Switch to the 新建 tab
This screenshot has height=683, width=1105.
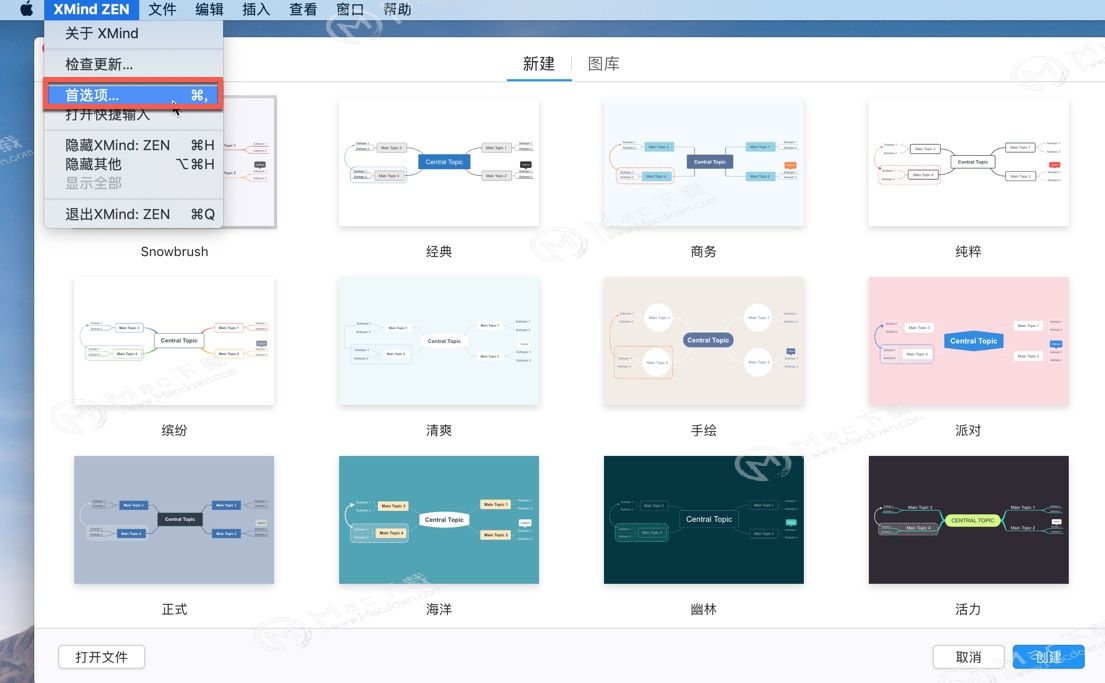[x=539, y=63]
